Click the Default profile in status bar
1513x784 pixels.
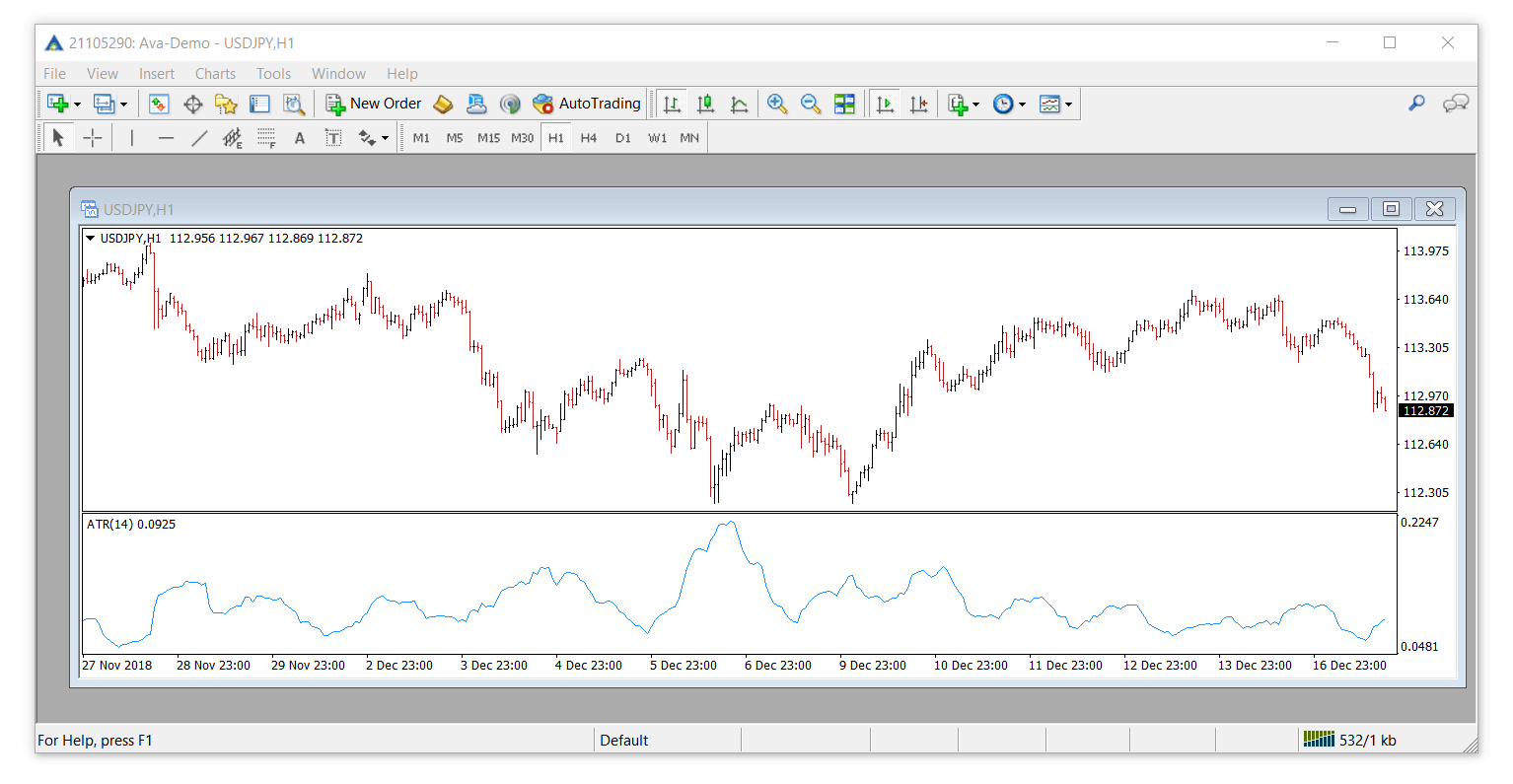click(x=624, y=741)
